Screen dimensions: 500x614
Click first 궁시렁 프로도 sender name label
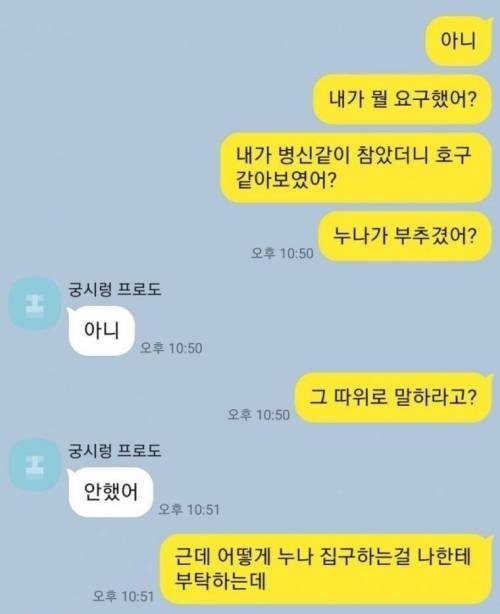115,290
